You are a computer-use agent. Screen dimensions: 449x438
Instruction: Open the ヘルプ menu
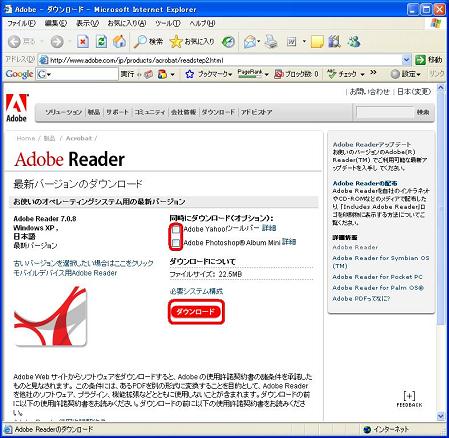pyautogui.click(x=202, y=23)
